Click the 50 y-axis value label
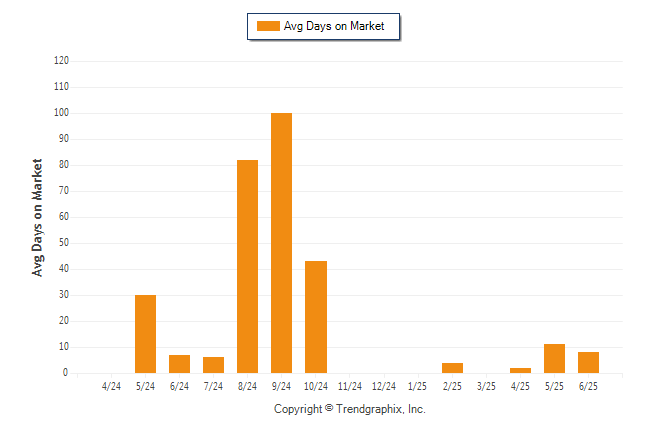 point(64,243)
